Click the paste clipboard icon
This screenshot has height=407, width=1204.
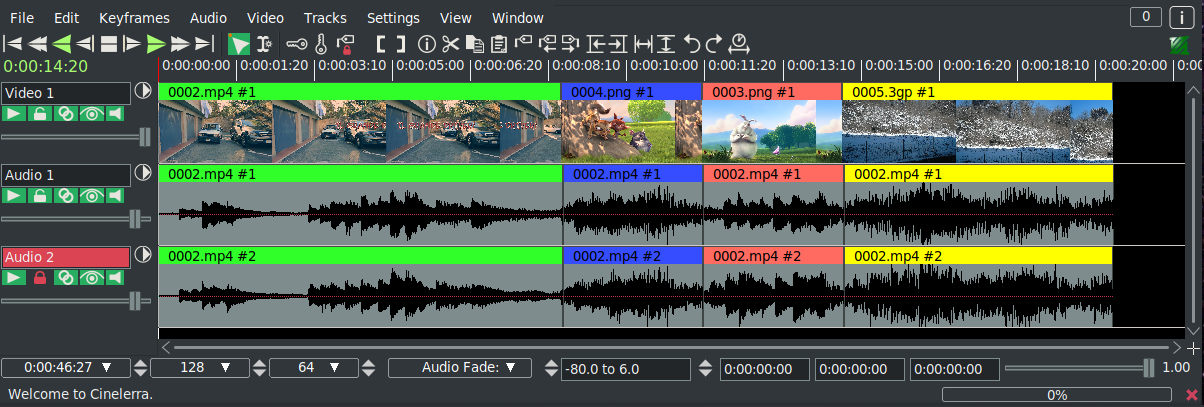(x=498, y=44)
